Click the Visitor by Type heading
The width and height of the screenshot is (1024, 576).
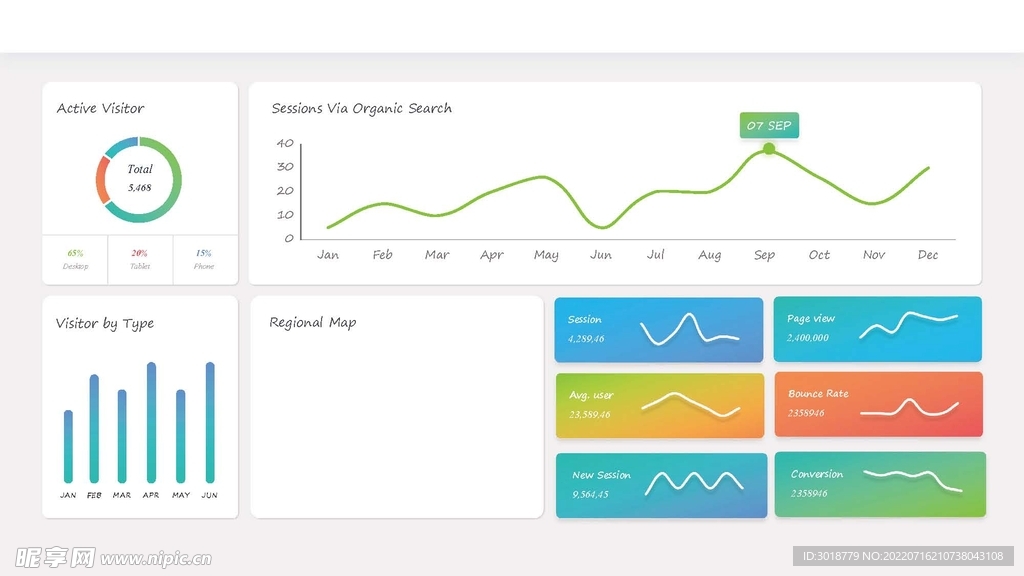(x=104, y=323)
